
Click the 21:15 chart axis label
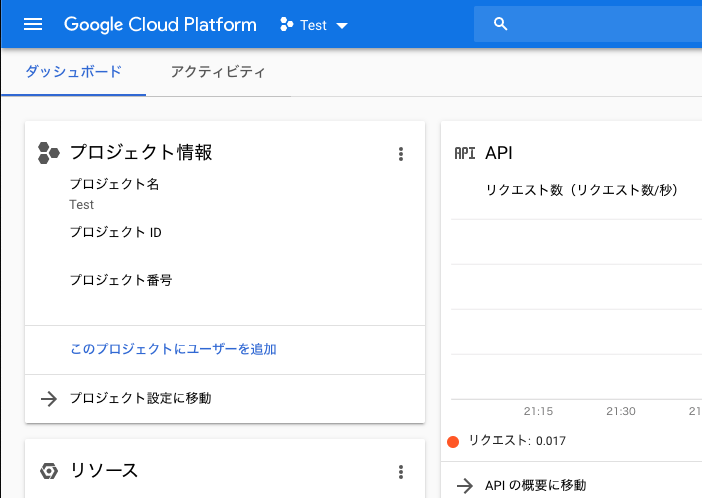(x=539, y=411)
